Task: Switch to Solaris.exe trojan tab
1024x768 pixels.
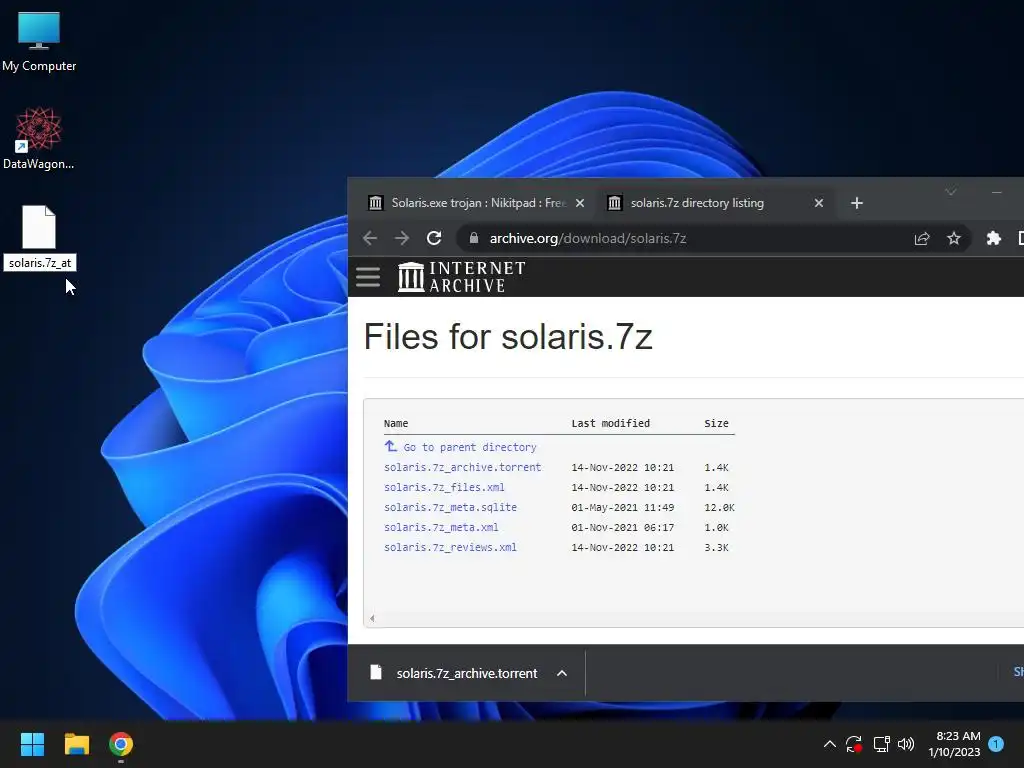Action: [x=478, y=203]
